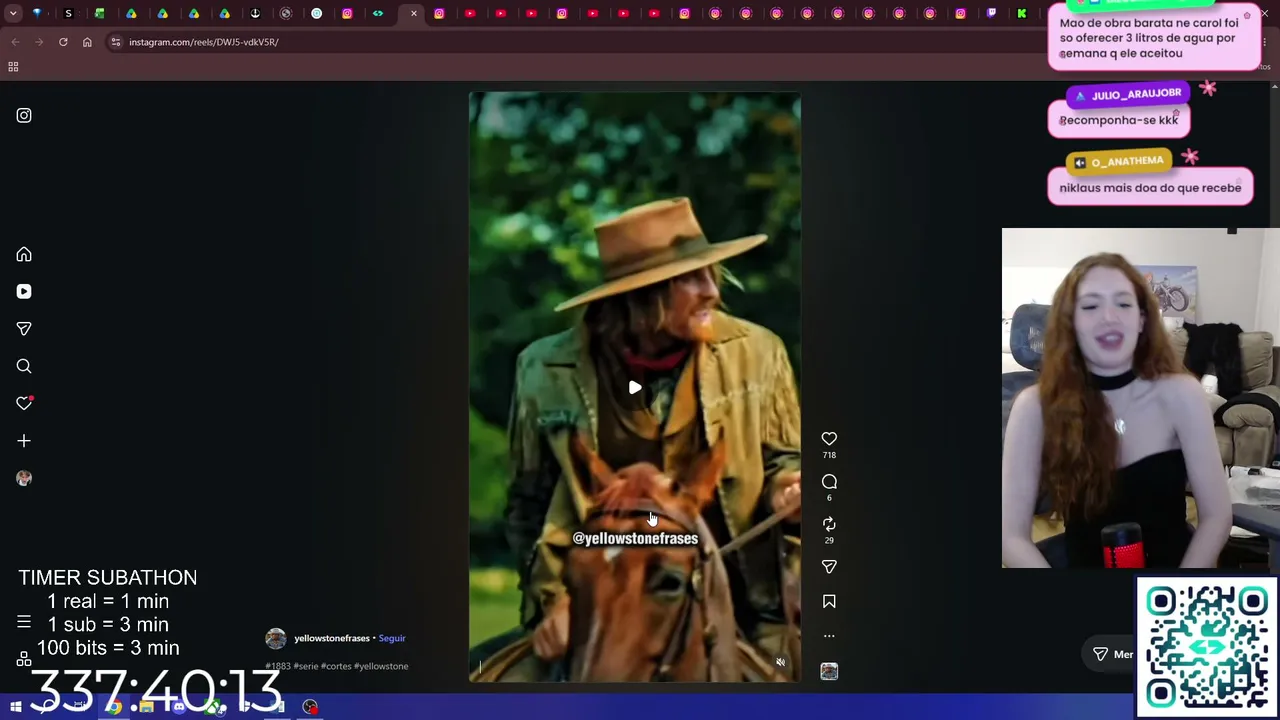1280x720 pixels.
Task: Switch to the Twitch browser tab
Action: click(991, 14)
